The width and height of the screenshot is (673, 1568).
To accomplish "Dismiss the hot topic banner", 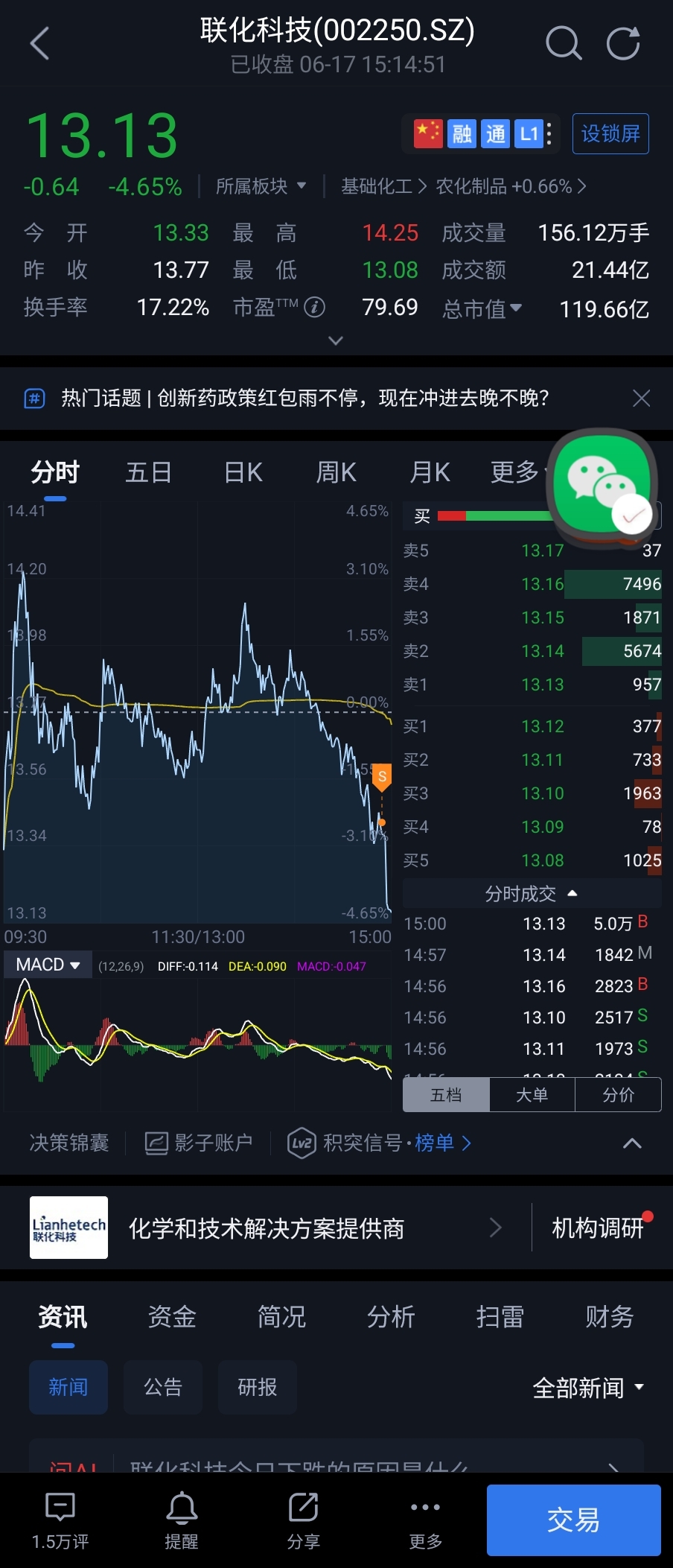I will coord(641,399).
